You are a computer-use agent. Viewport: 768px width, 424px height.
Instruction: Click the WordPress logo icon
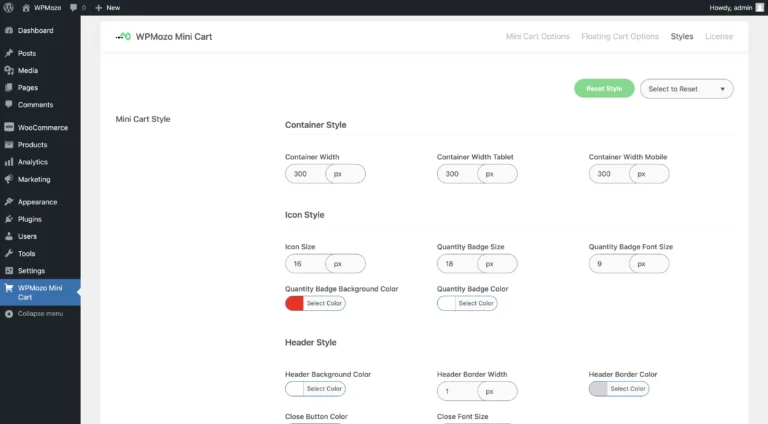[x=8, y=7]
